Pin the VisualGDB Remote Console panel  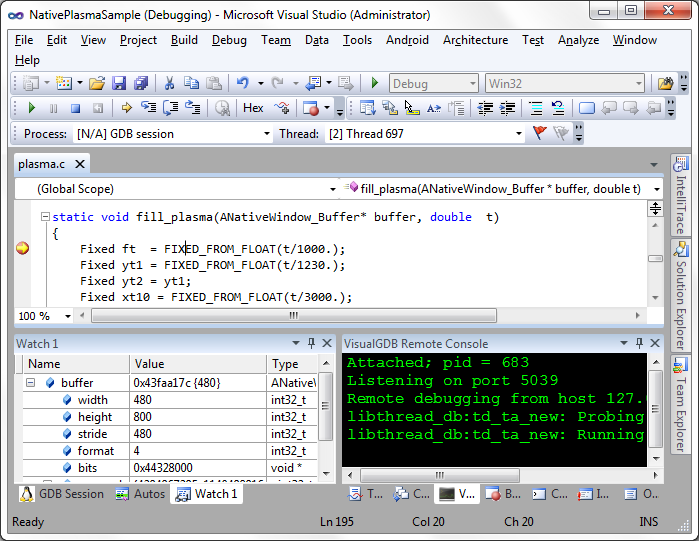tap(639, 343)
